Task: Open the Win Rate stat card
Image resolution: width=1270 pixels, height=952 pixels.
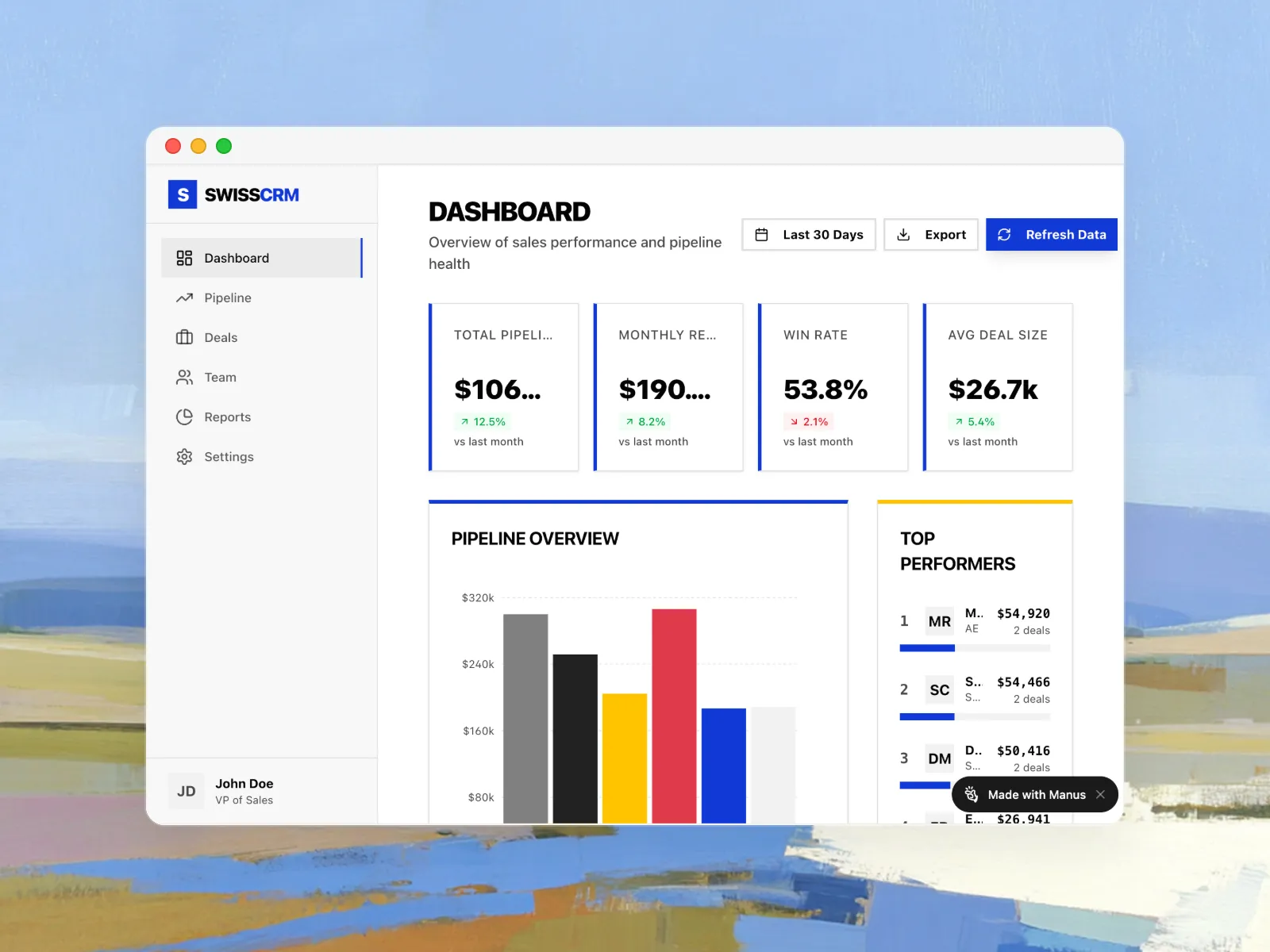Action: pos(833,387)
